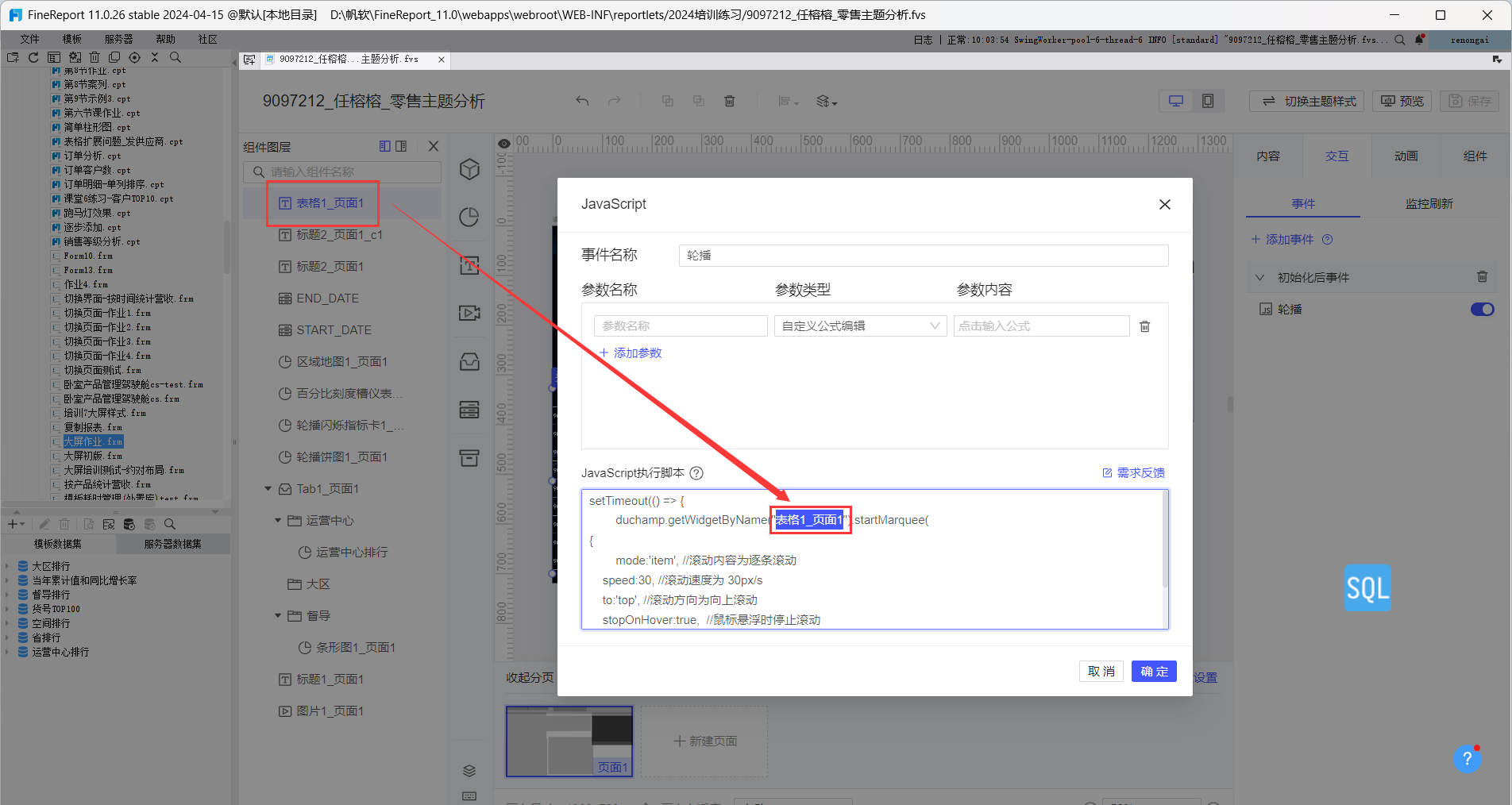This screenshot has height=805, width=1512.
Task: Switch to the 动画 tab
Action: click(x=1406, y=156)
